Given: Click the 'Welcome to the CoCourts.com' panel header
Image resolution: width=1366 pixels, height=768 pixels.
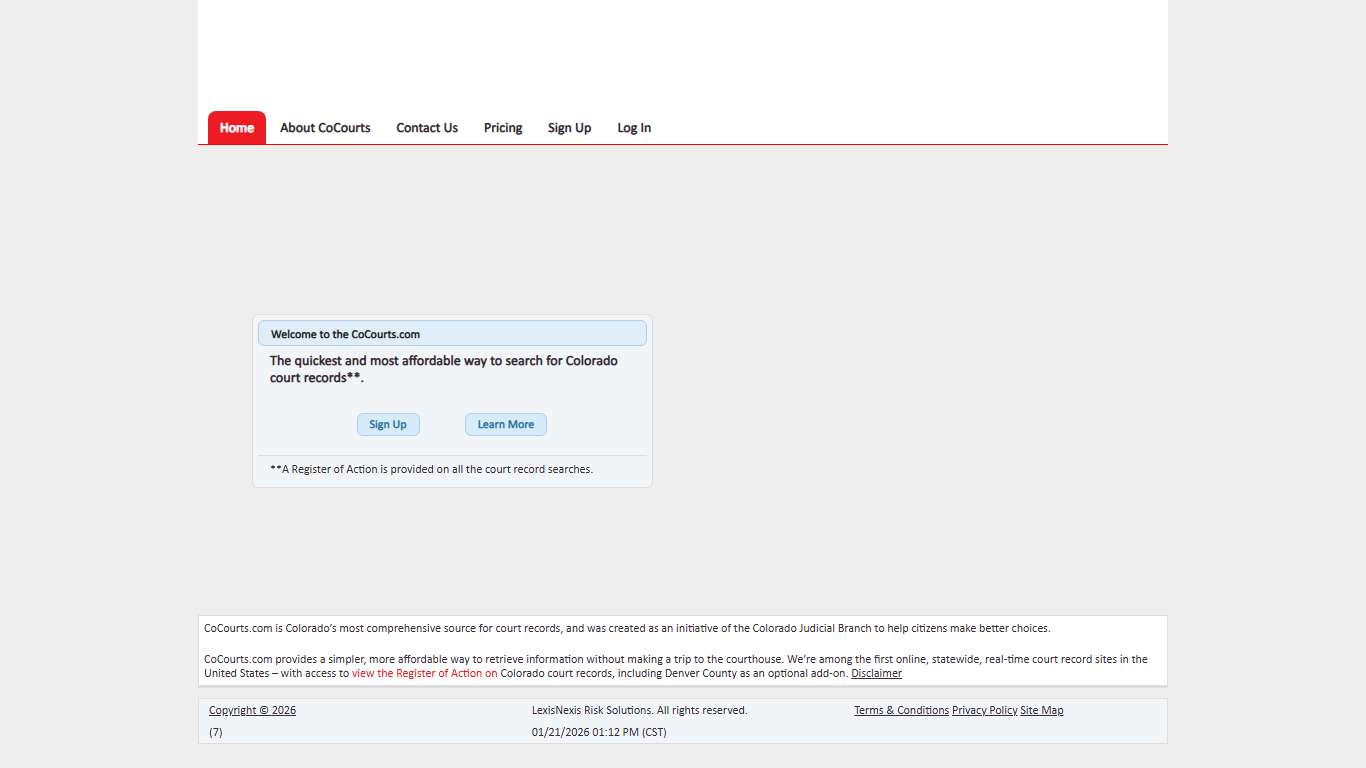Looking at the screenshot, I should pyautogui.click(x=452, y=334).
